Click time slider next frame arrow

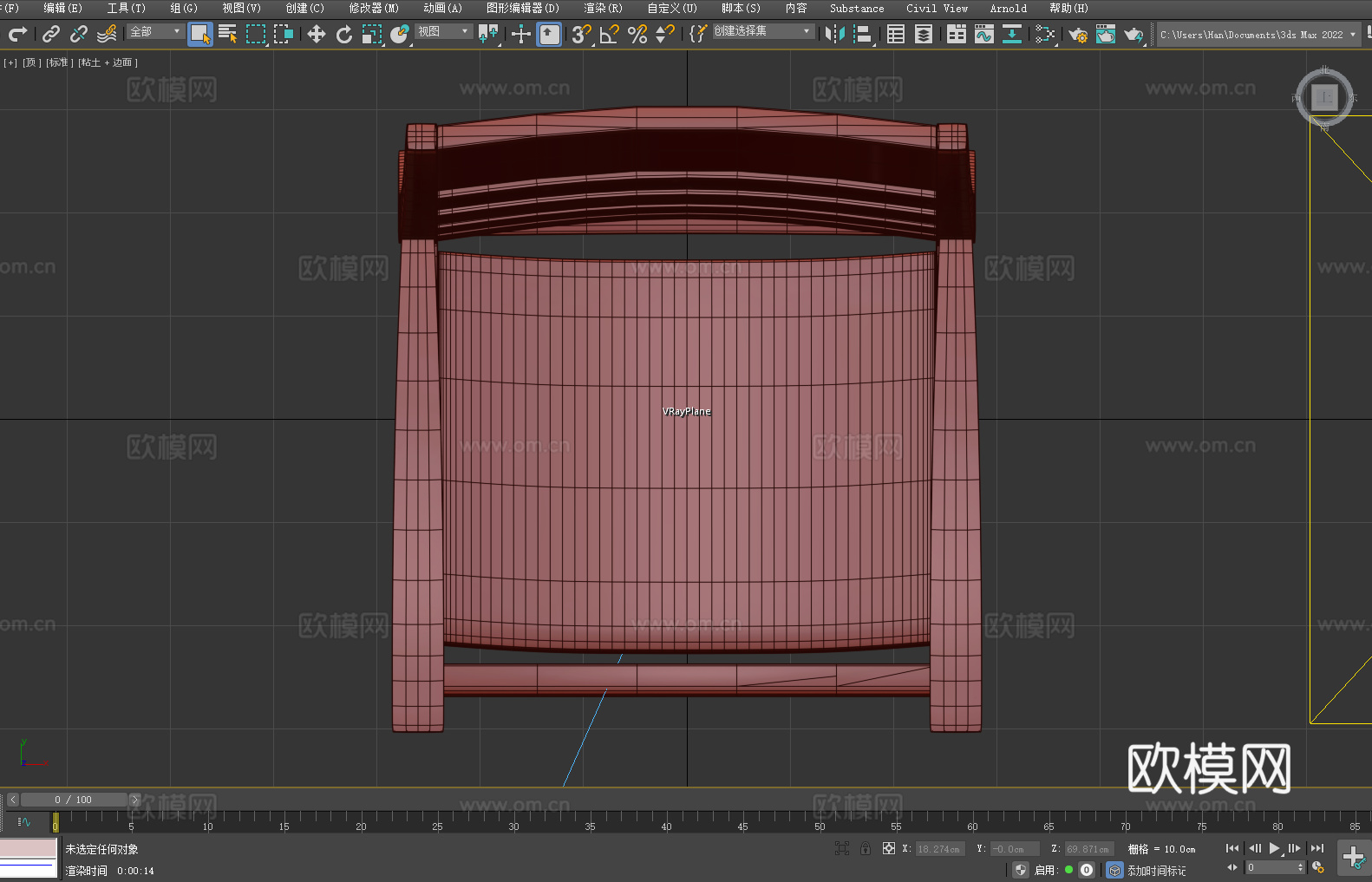[x=134, y=800]
